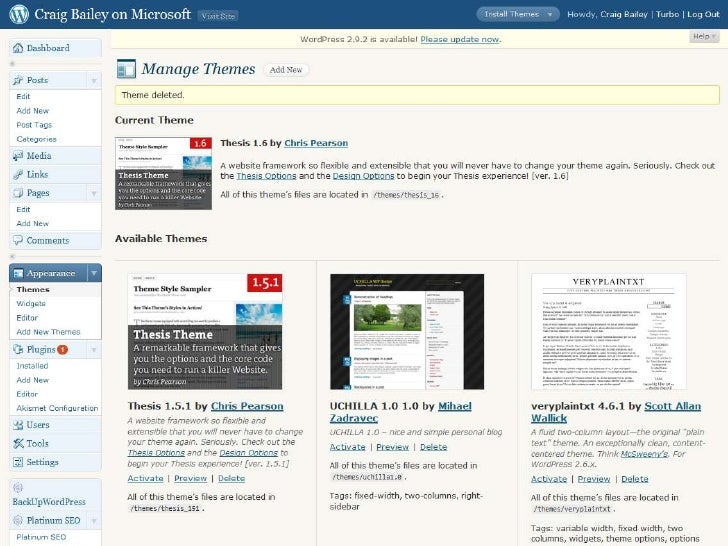This screenshot has height=546, width=728.
Task: Click the Users icon in sidebar
Action: click(x=18, y=424)
